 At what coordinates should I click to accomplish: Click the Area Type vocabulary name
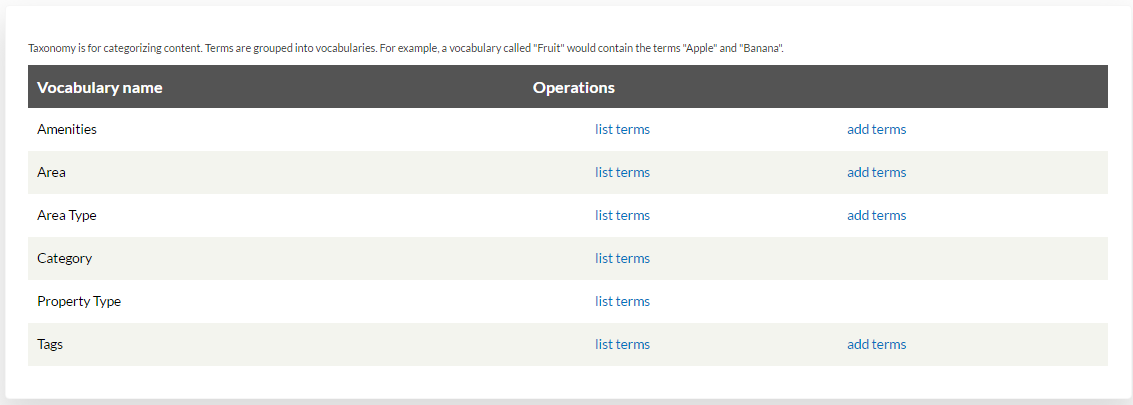pyautogui.click(x=66, y=216)
